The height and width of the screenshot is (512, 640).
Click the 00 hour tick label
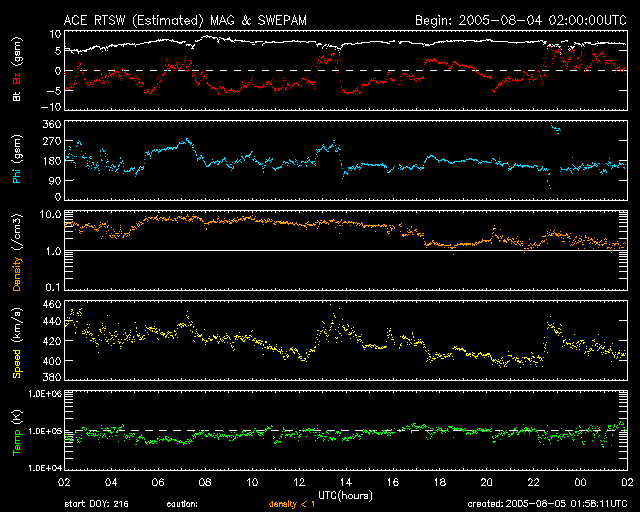coord(580,482)
